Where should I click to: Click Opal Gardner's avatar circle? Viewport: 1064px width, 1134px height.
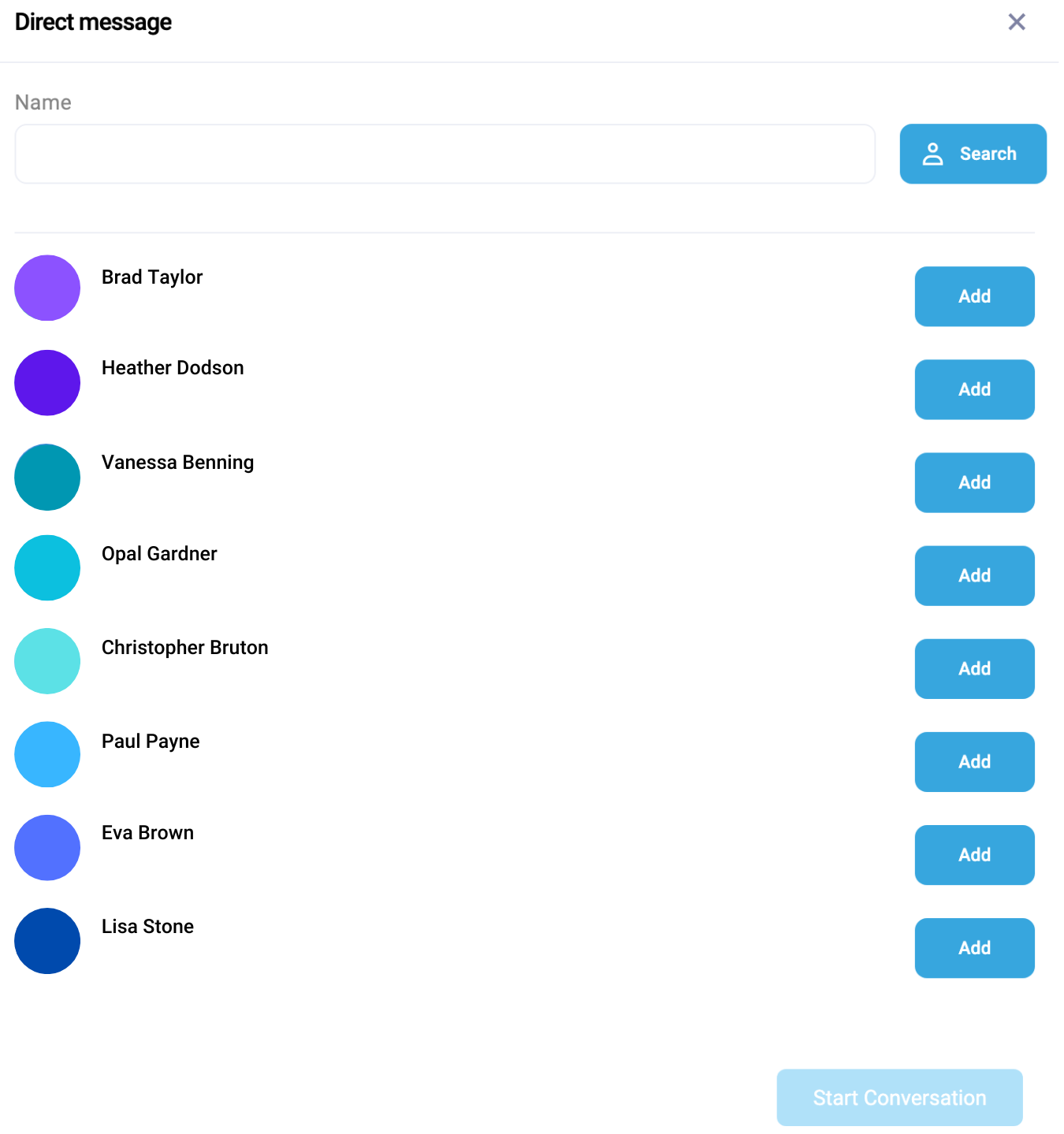(x=47, y=568)
